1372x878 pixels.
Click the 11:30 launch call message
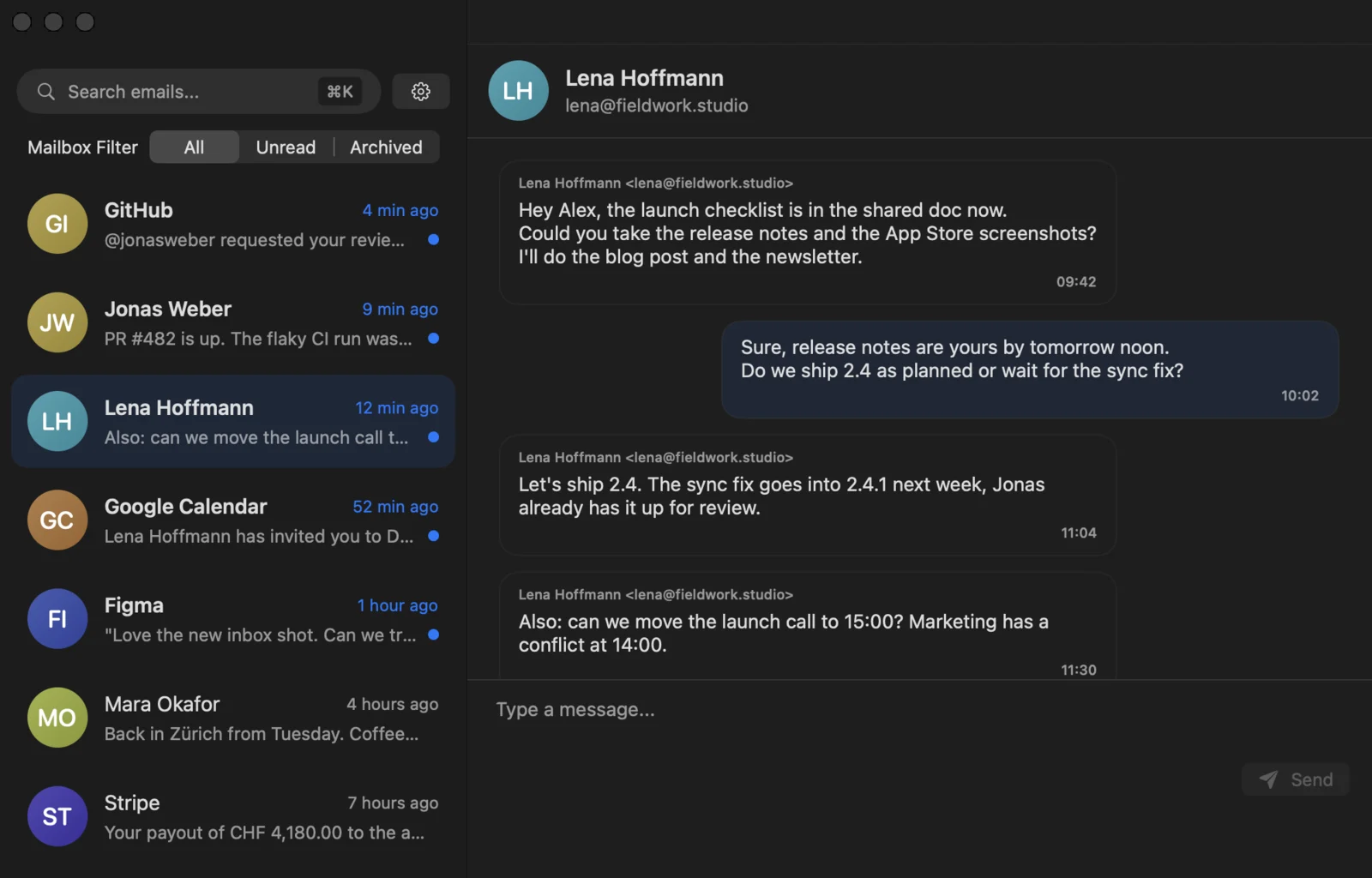coord(807,626)
